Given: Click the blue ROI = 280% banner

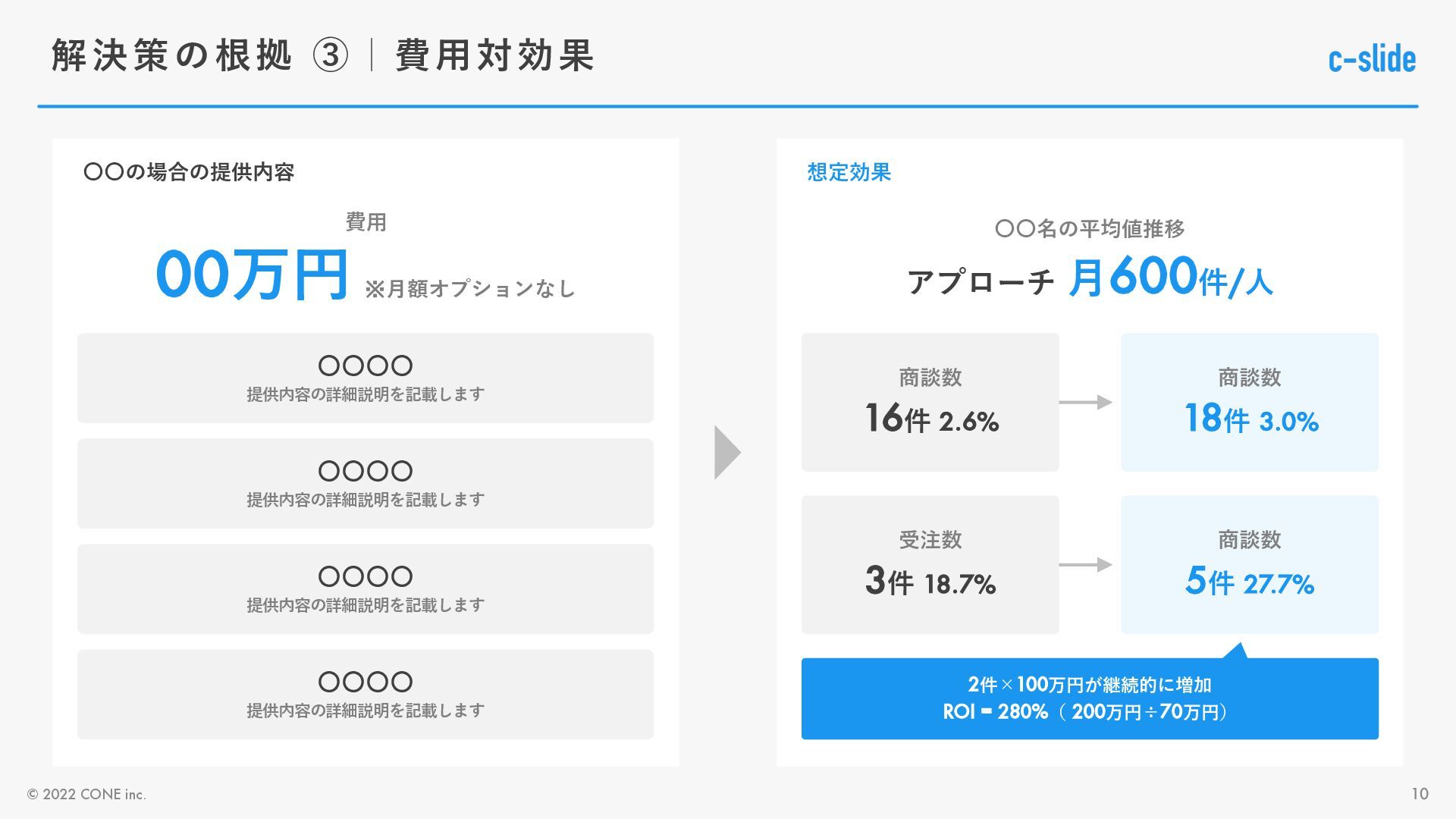Looking at the screenshot, I should tap(1090, 698).
